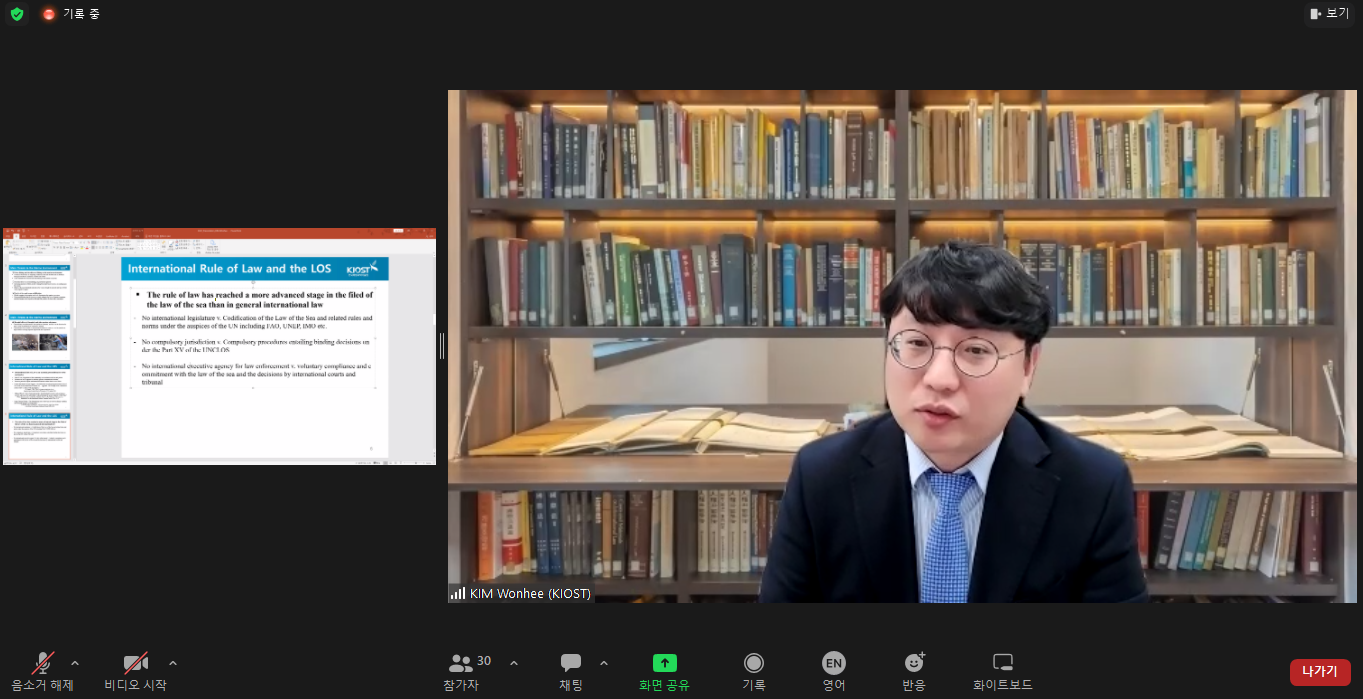The image size is (1363, 699).
Task: Turn on the camera with 비디오 시작
Action: pos(135,671)
